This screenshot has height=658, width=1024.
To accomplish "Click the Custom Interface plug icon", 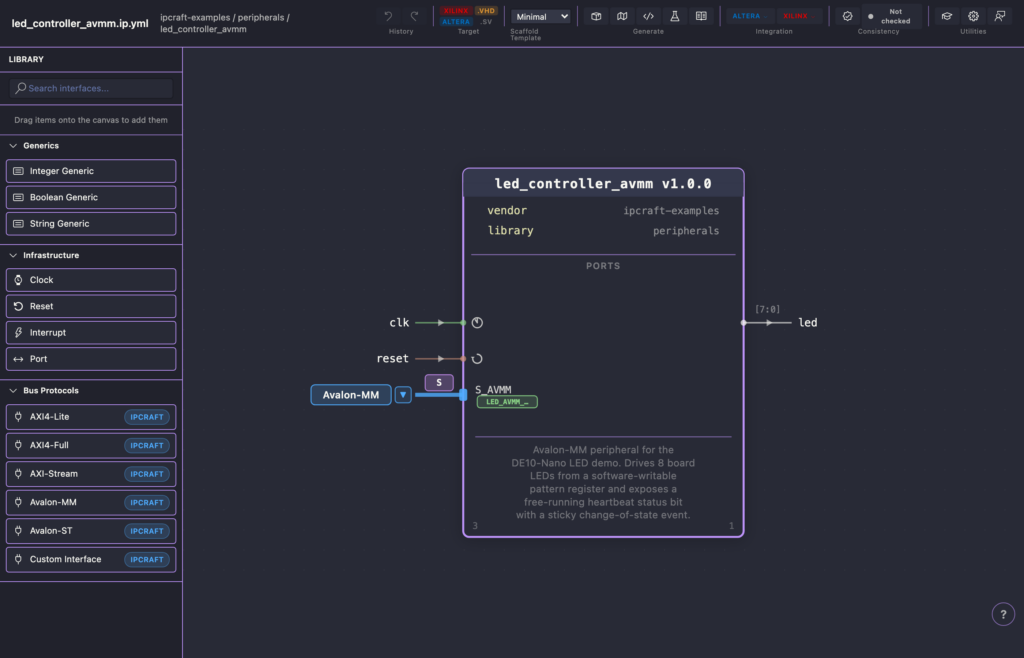I will pos(18,559).
